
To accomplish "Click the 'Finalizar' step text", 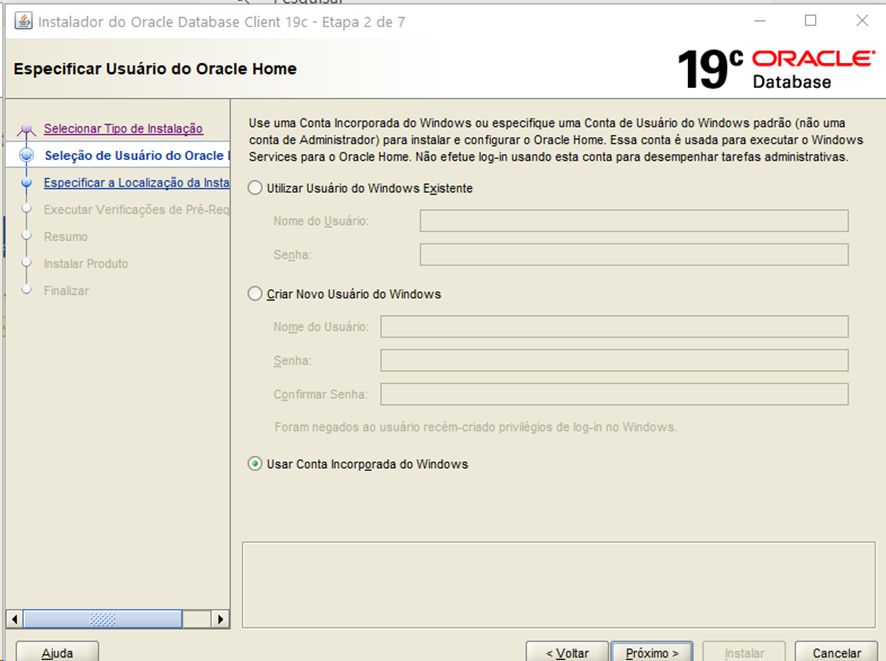I will coord(66,291).
